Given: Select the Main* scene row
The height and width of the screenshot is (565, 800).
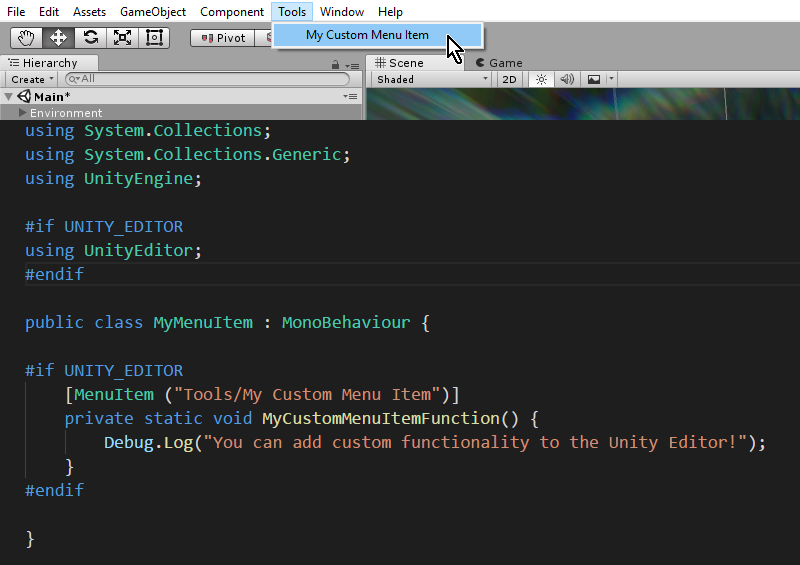Looking at the screenshot, I should 181,96.
